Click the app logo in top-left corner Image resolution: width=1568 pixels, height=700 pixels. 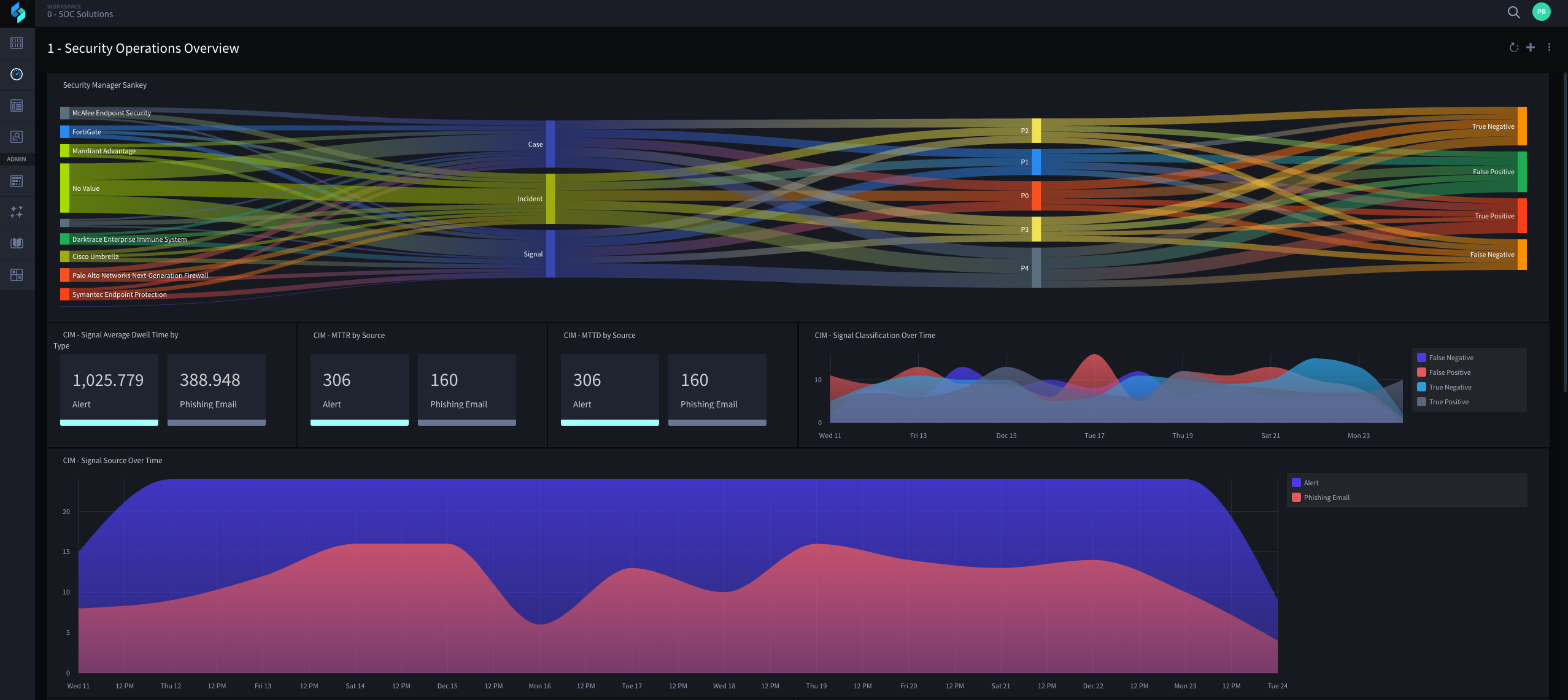[18, 12]
